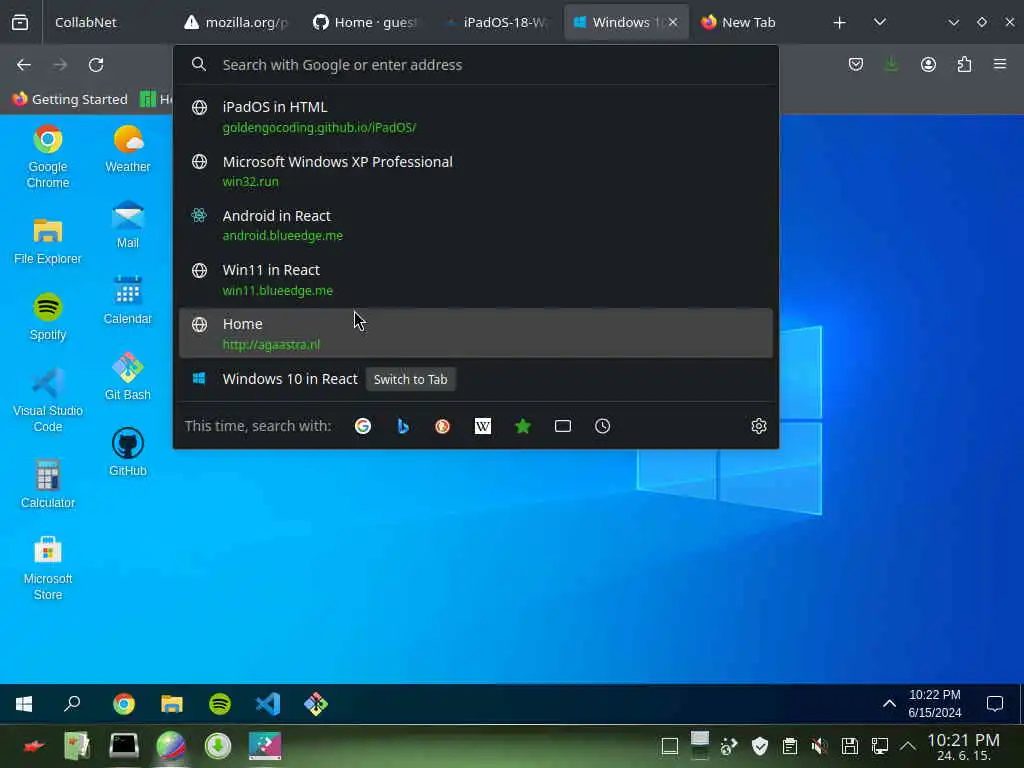Screen dimensions: 1024x768
Task: Focus the address search field
Action: click(475, 65)
